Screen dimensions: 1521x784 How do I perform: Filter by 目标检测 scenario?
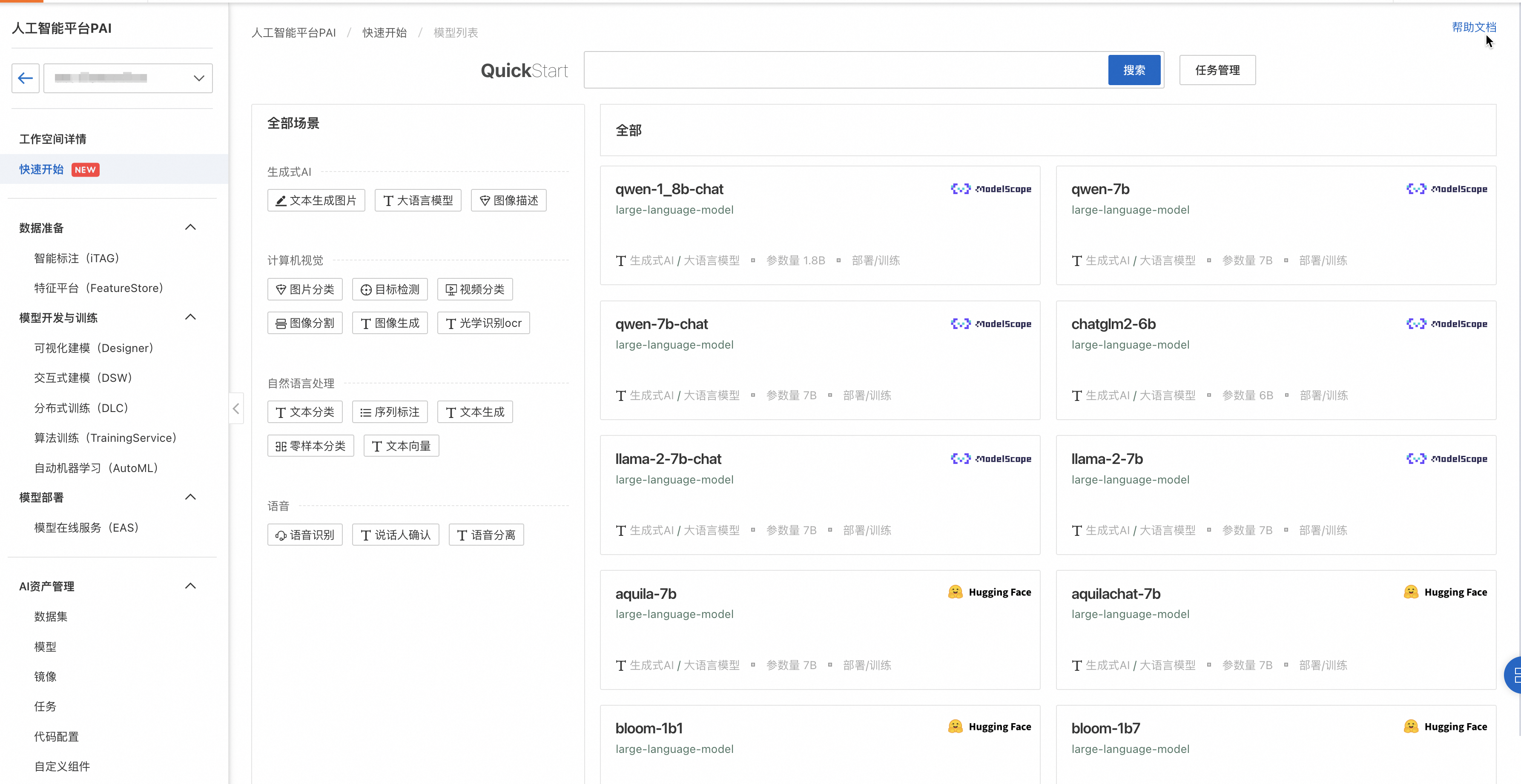(390, 290)
